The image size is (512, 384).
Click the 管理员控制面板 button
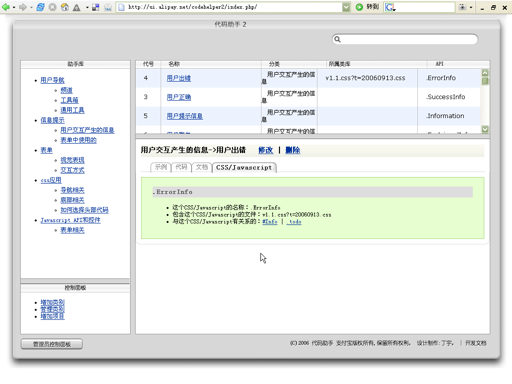pyautogui.click(x=52, y=344)
